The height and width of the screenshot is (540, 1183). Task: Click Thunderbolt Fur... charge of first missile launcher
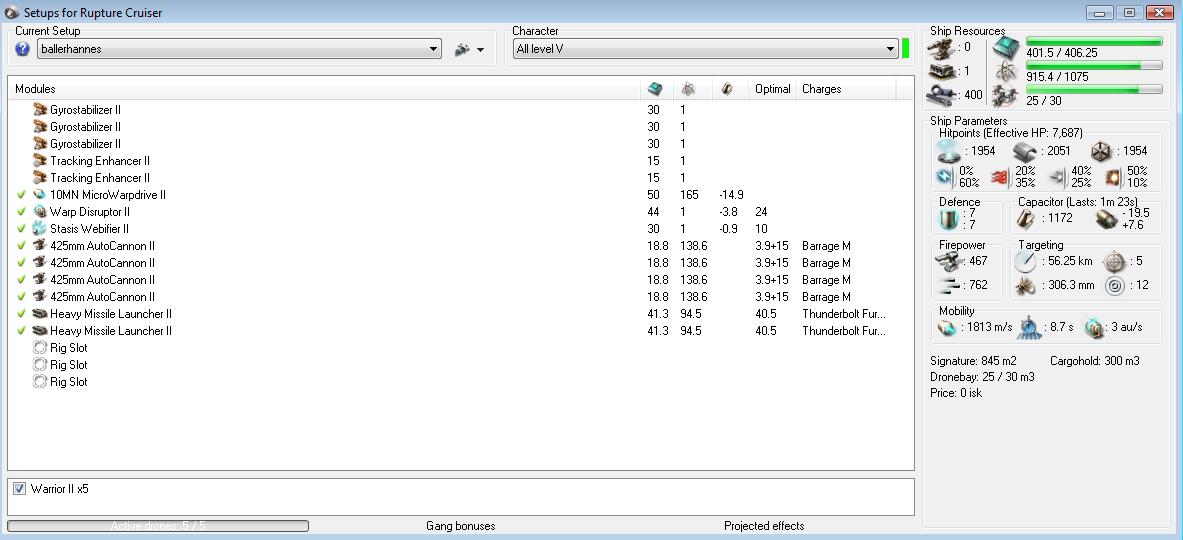843,314
